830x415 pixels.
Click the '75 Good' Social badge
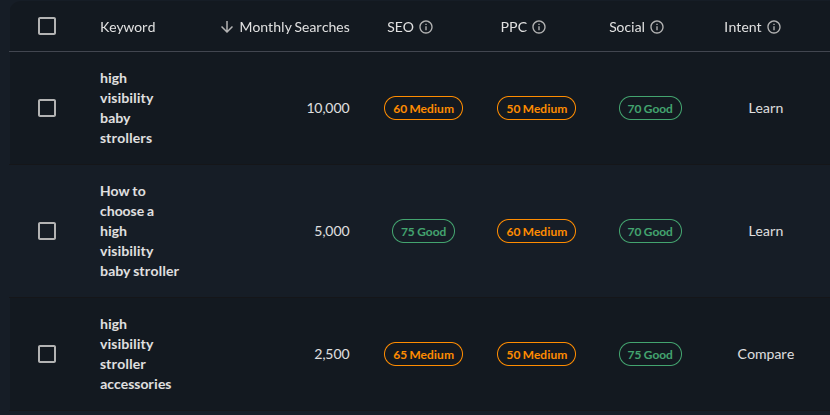pos(650,354)
